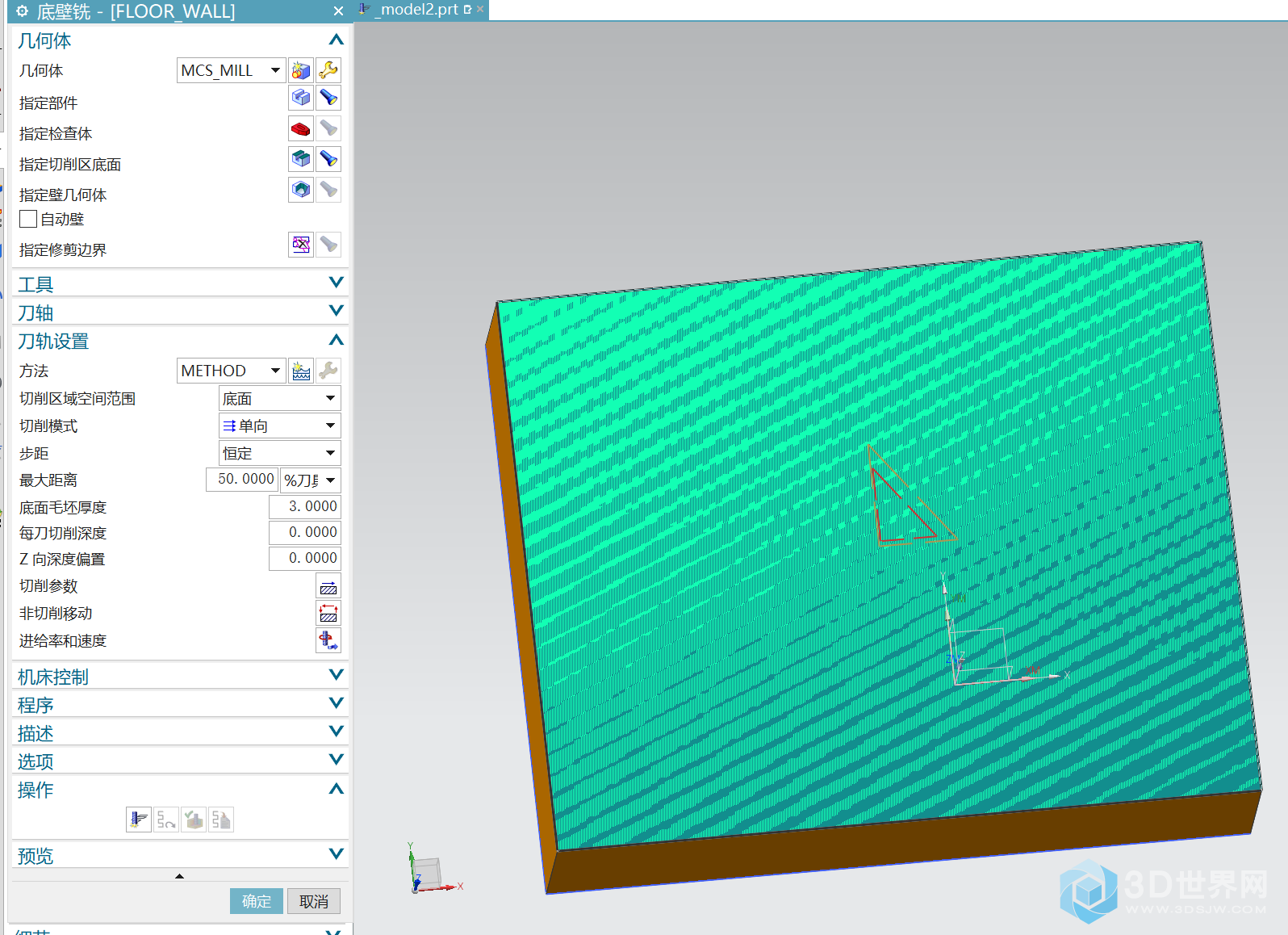
Task: Collapse the 操作 section
Action: [x=337, y=789]
